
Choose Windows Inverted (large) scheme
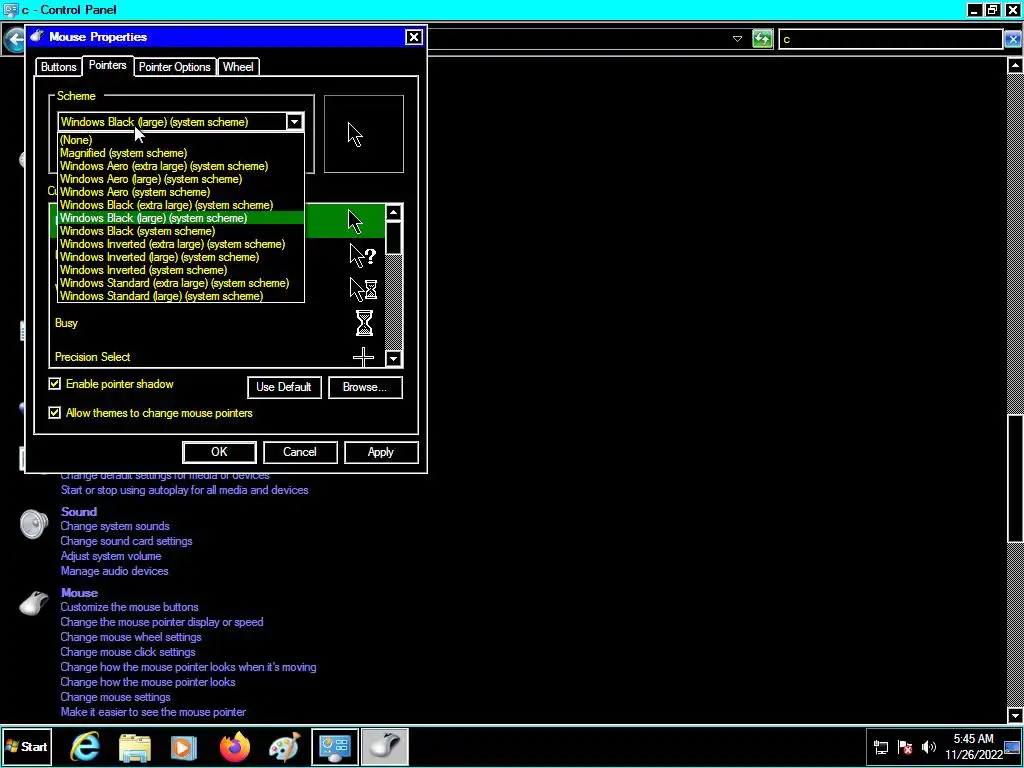181,257
